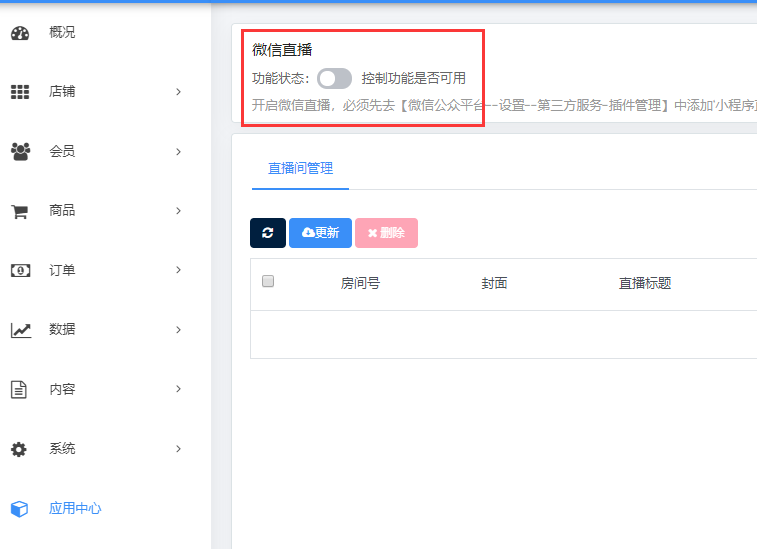This screenshot has width=757, height=549.
Task: Click the 房间号 column header
Action: (360, 283)
